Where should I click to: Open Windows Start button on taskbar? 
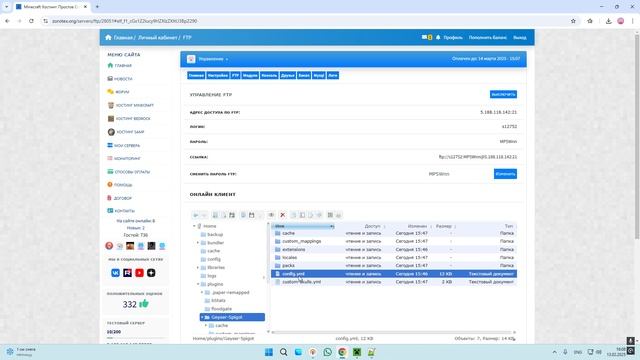tap(269, 352)
